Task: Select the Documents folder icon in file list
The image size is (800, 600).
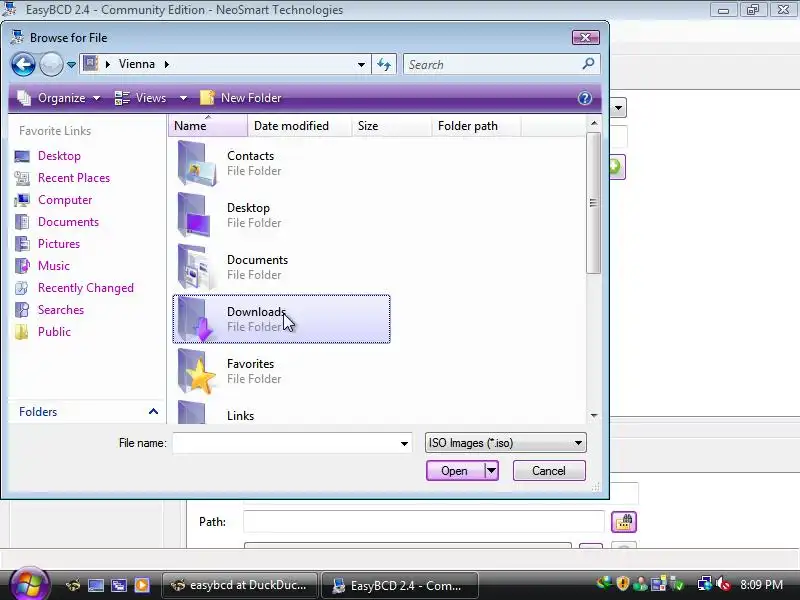Action: pos(196,267)
